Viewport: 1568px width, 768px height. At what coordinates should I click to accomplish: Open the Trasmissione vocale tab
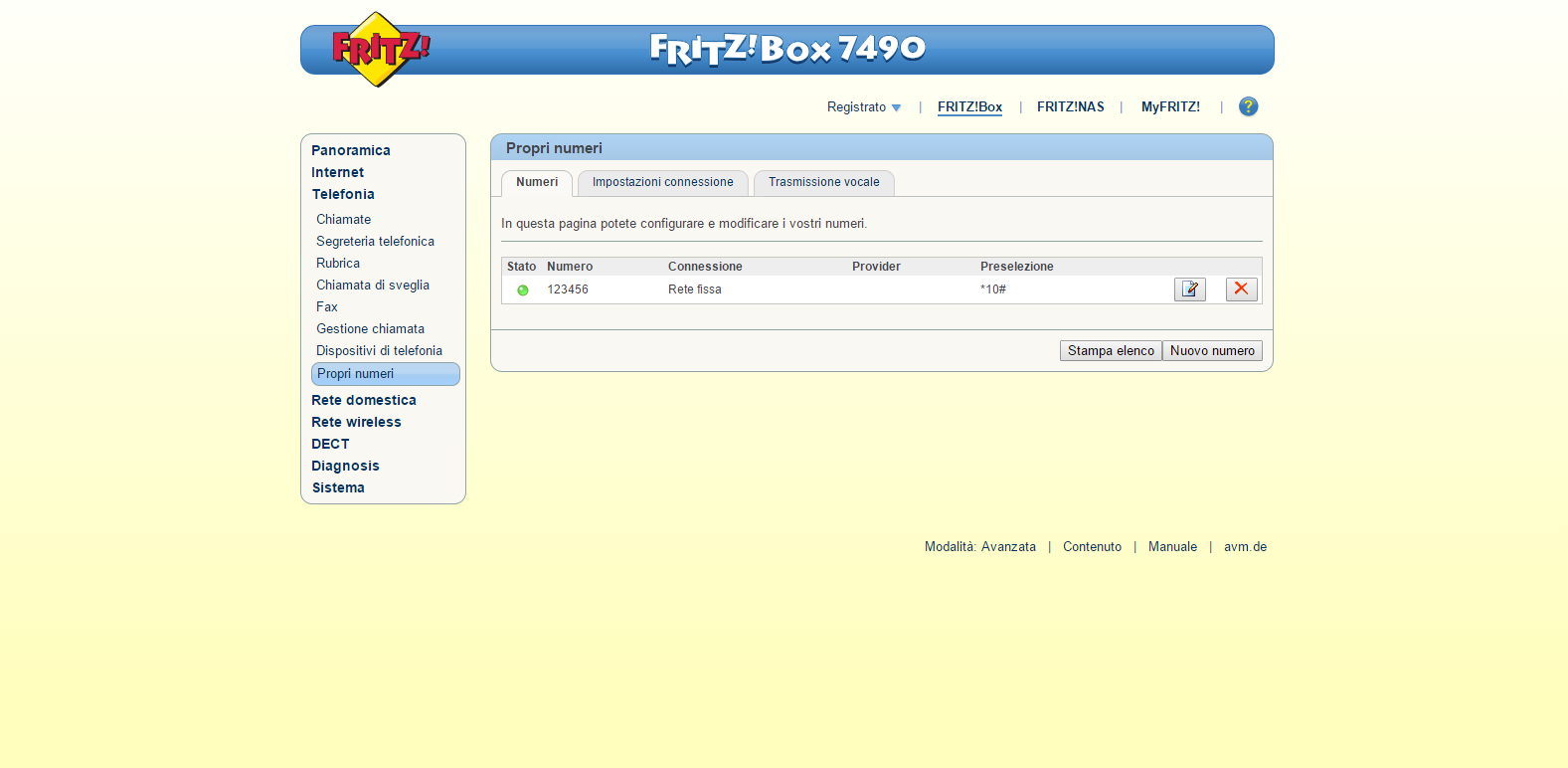click(823, 183)
